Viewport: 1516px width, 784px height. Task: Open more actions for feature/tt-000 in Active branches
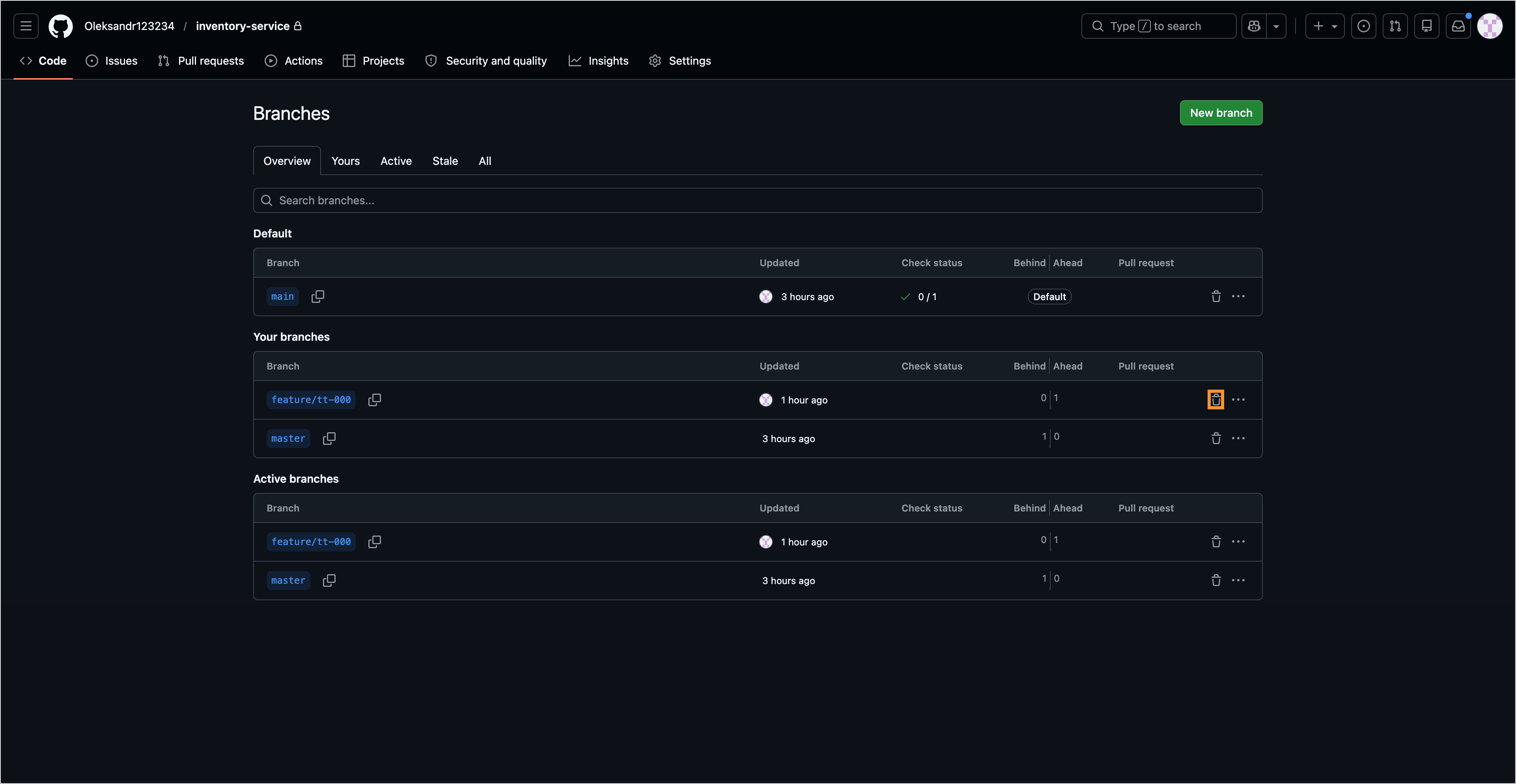click(x=1238, y=541)
